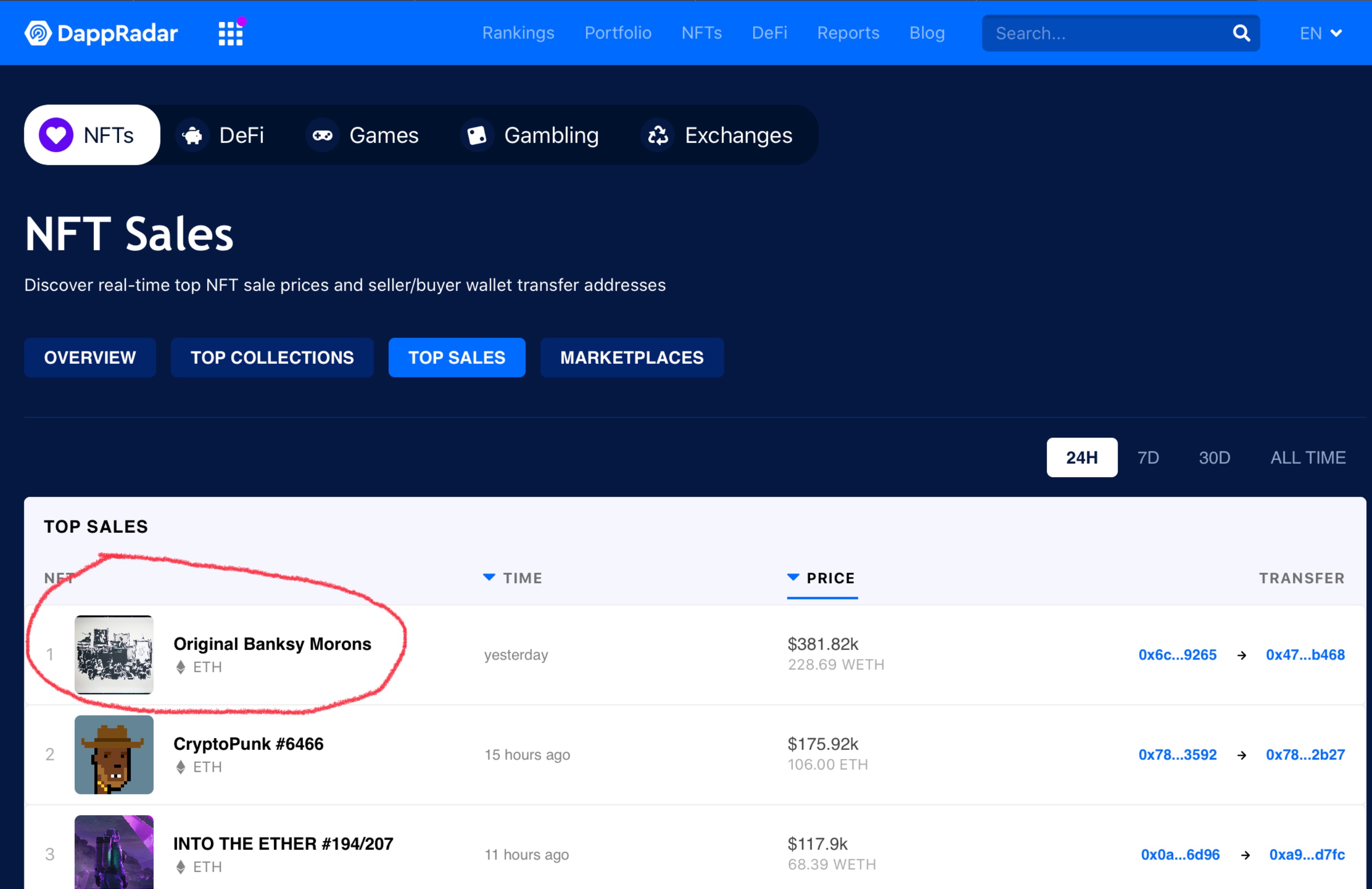
Task: Open the EN language dropdown
Action: tap(1321, 33)
